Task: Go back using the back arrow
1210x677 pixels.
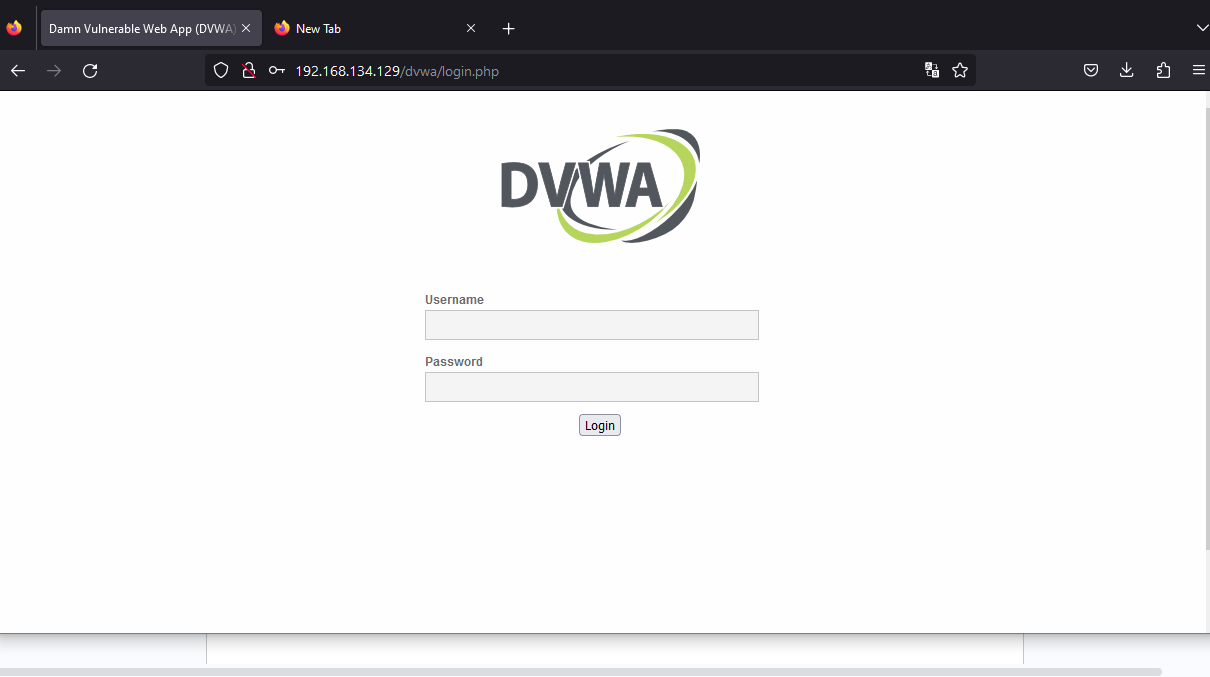Action: pyautogui.click(x=18, y=70)
